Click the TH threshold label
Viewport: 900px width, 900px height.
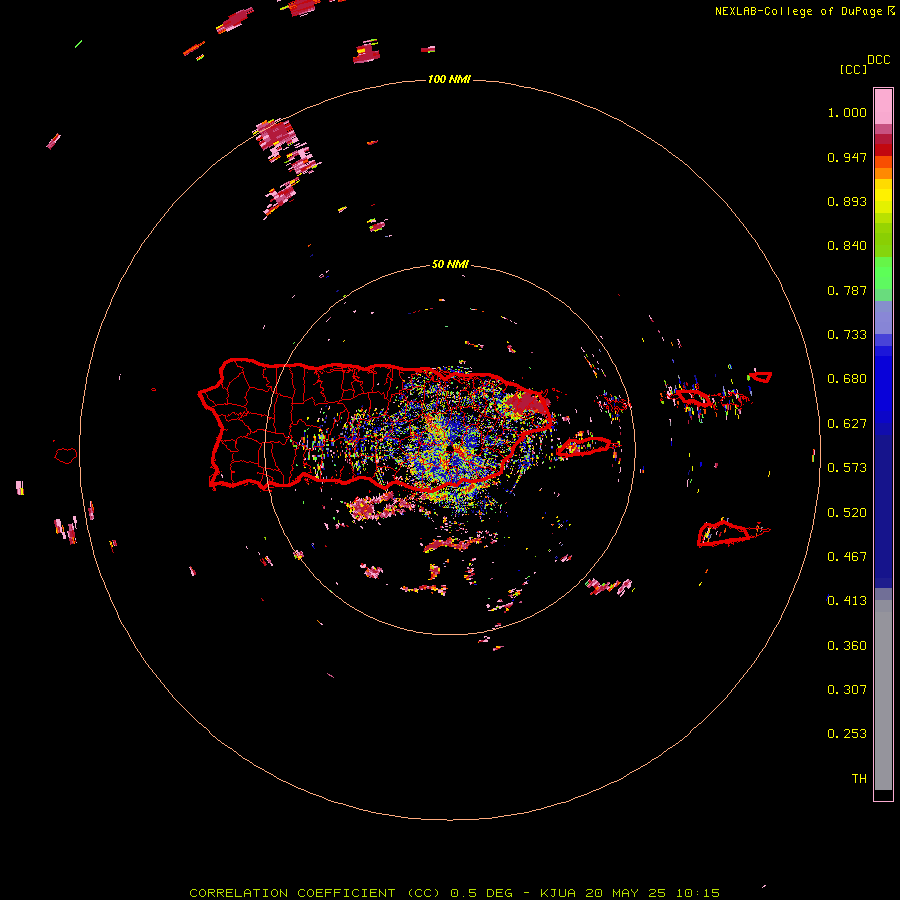coord(859,779)
